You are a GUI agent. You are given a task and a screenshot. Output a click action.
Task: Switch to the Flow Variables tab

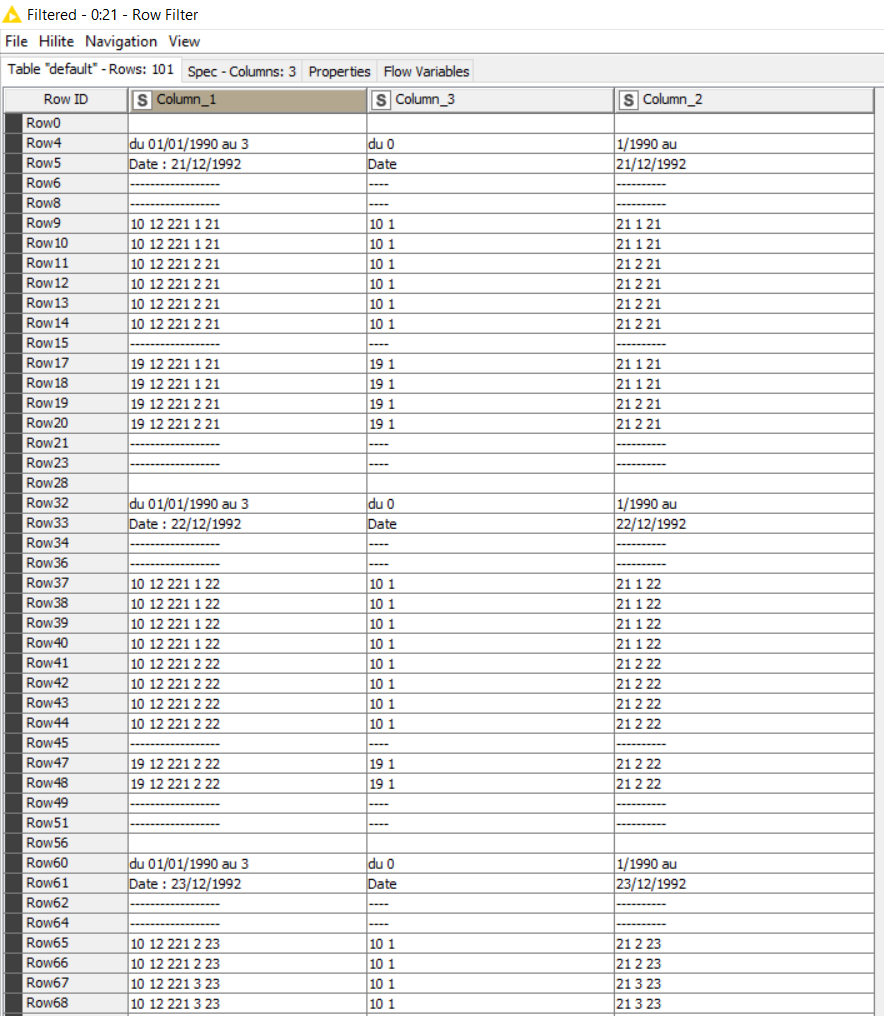point(426,71)
